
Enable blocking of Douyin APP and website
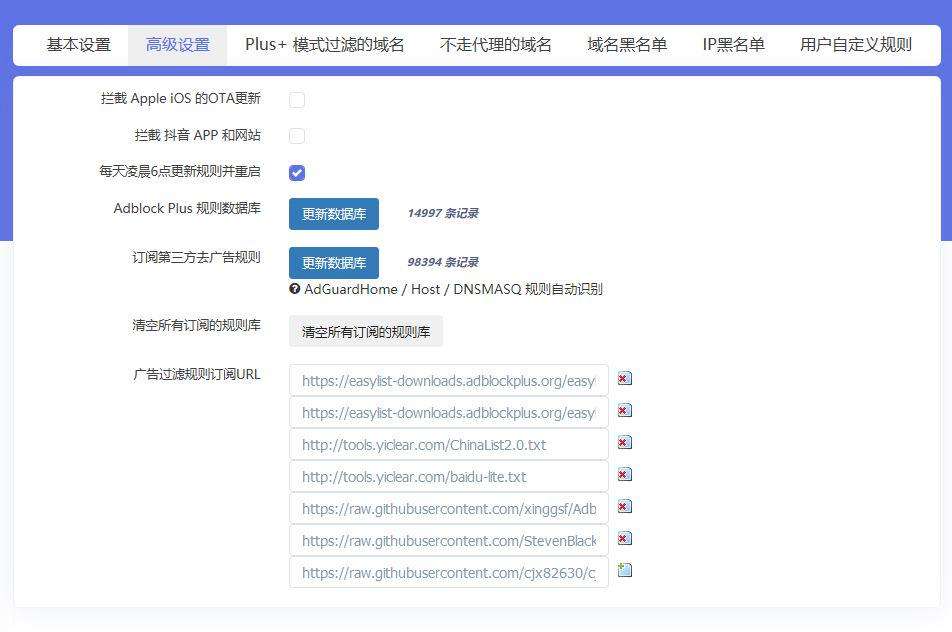[297, 136]
